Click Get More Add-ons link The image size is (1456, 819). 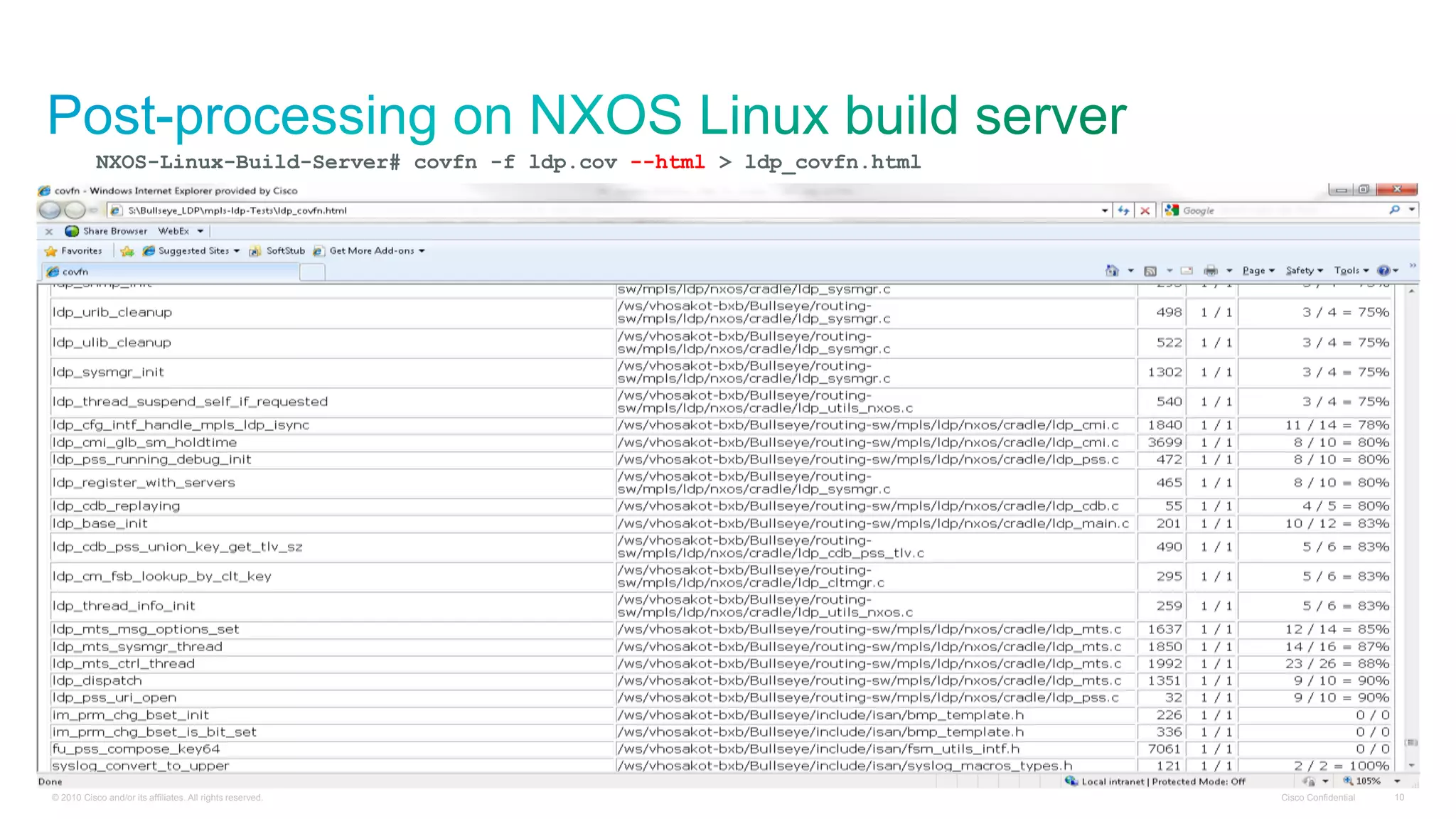[371, 251]
